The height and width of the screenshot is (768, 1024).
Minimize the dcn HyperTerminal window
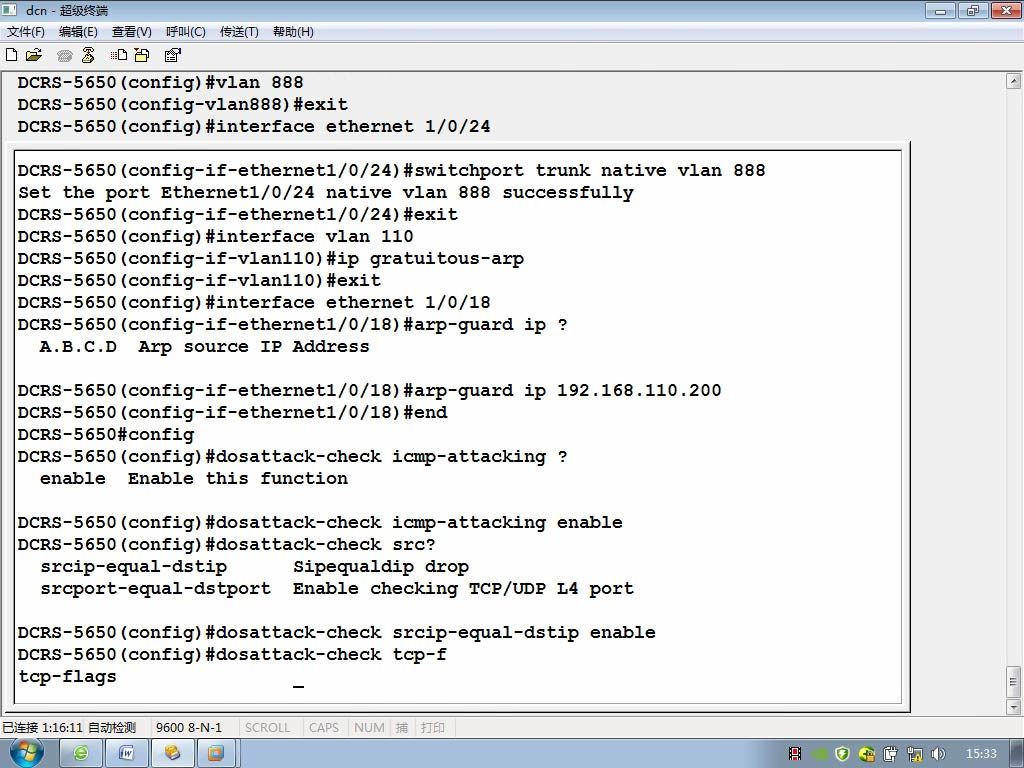point(940,10)
